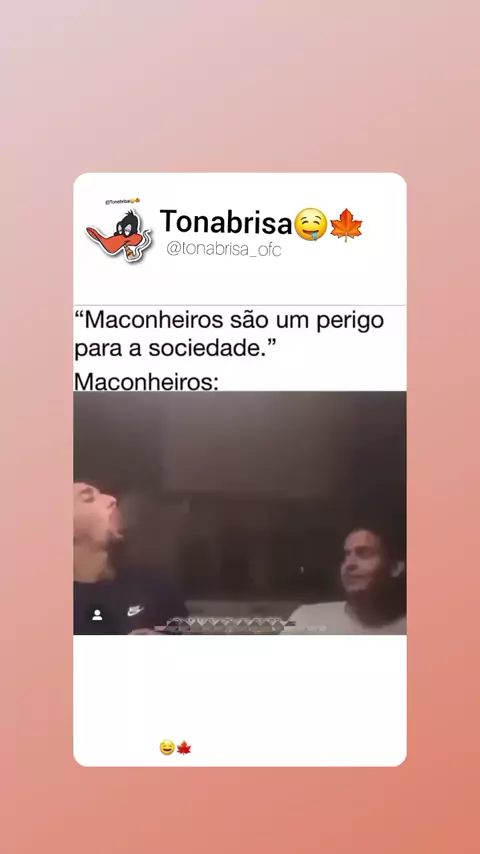
Task: Tap the "Maconheiros:" caption label
Action: pos(146,382)
